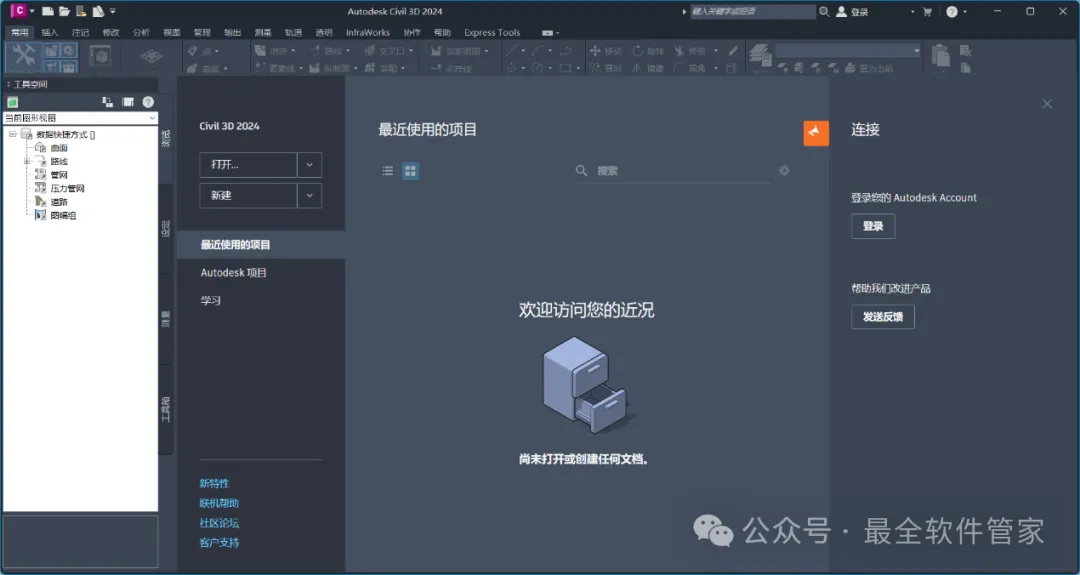The width and height of the screenshot is (1080, 575).
Task: Click the 移动 move tool in ribbon
Action: (606, 51)
